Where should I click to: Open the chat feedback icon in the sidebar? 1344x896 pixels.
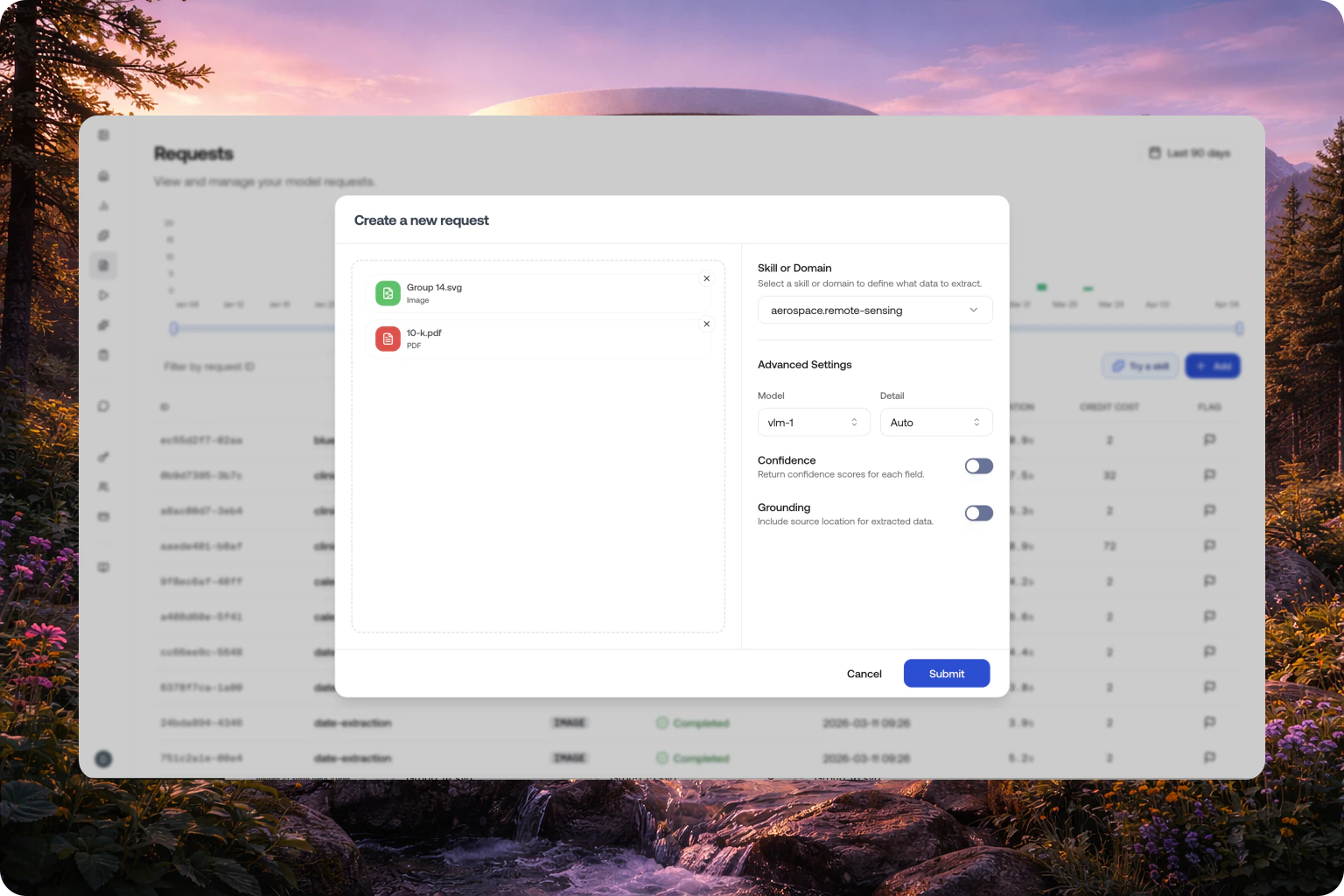pos(104,405)
